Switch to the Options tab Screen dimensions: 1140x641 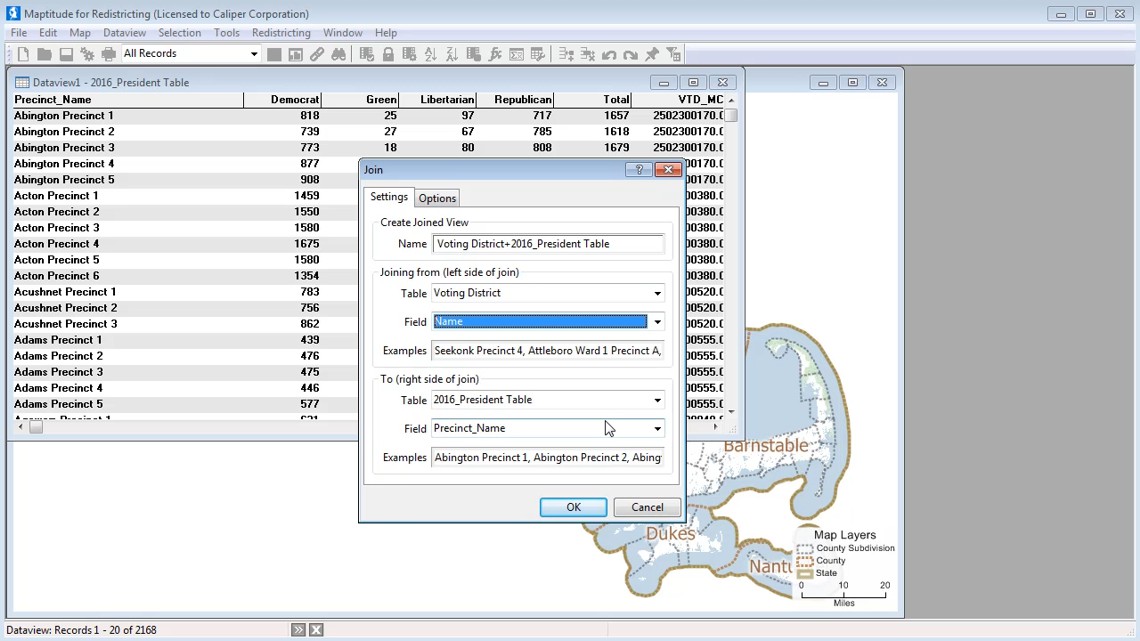(437, 198)
